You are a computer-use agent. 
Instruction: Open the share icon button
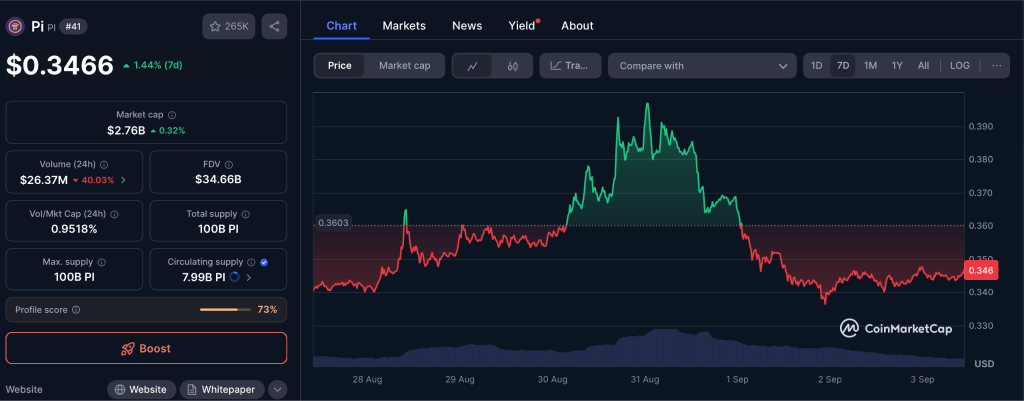coord(274,27)
